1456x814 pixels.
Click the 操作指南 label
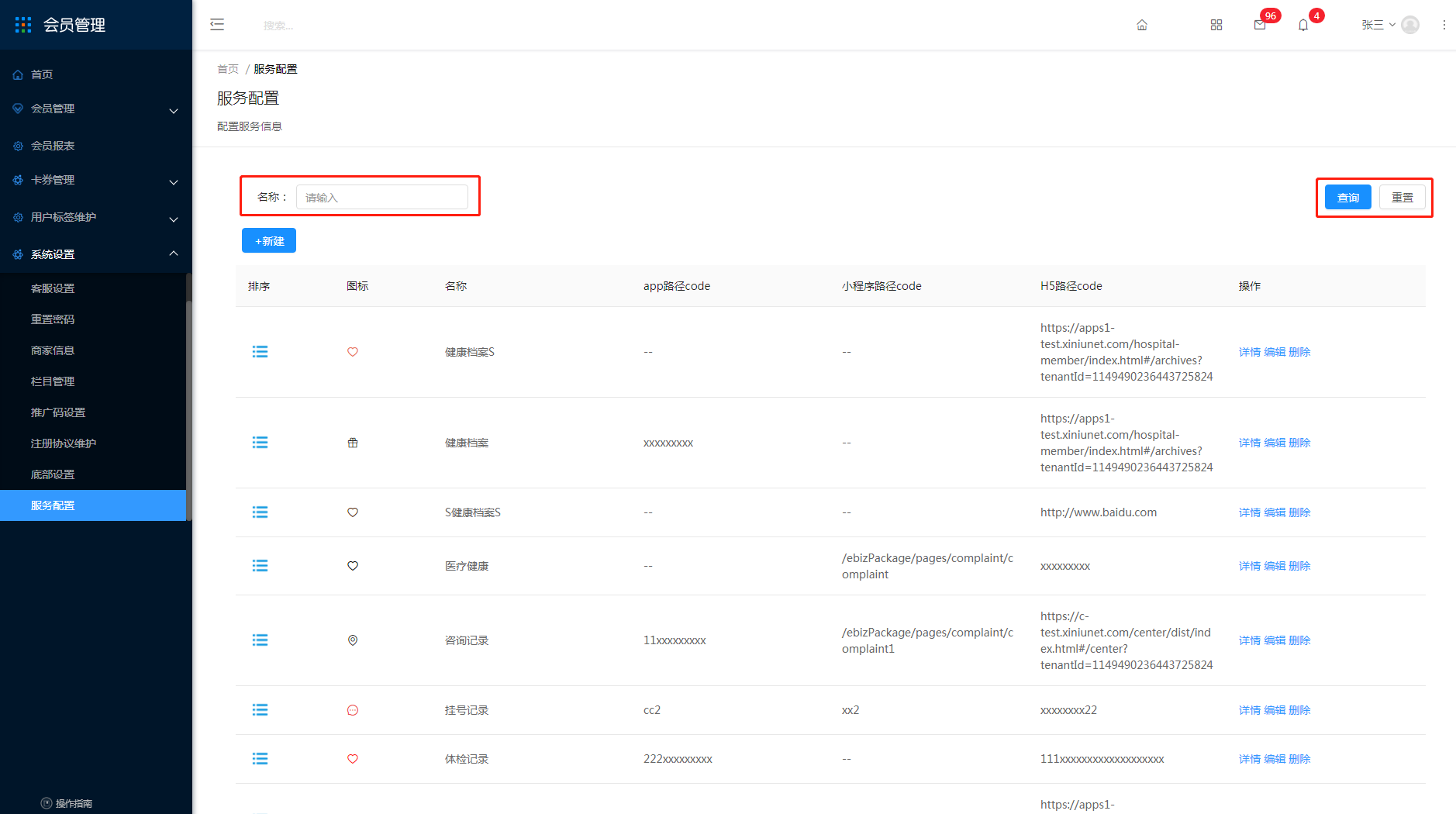pyautogui.click(x=74, y=803)
